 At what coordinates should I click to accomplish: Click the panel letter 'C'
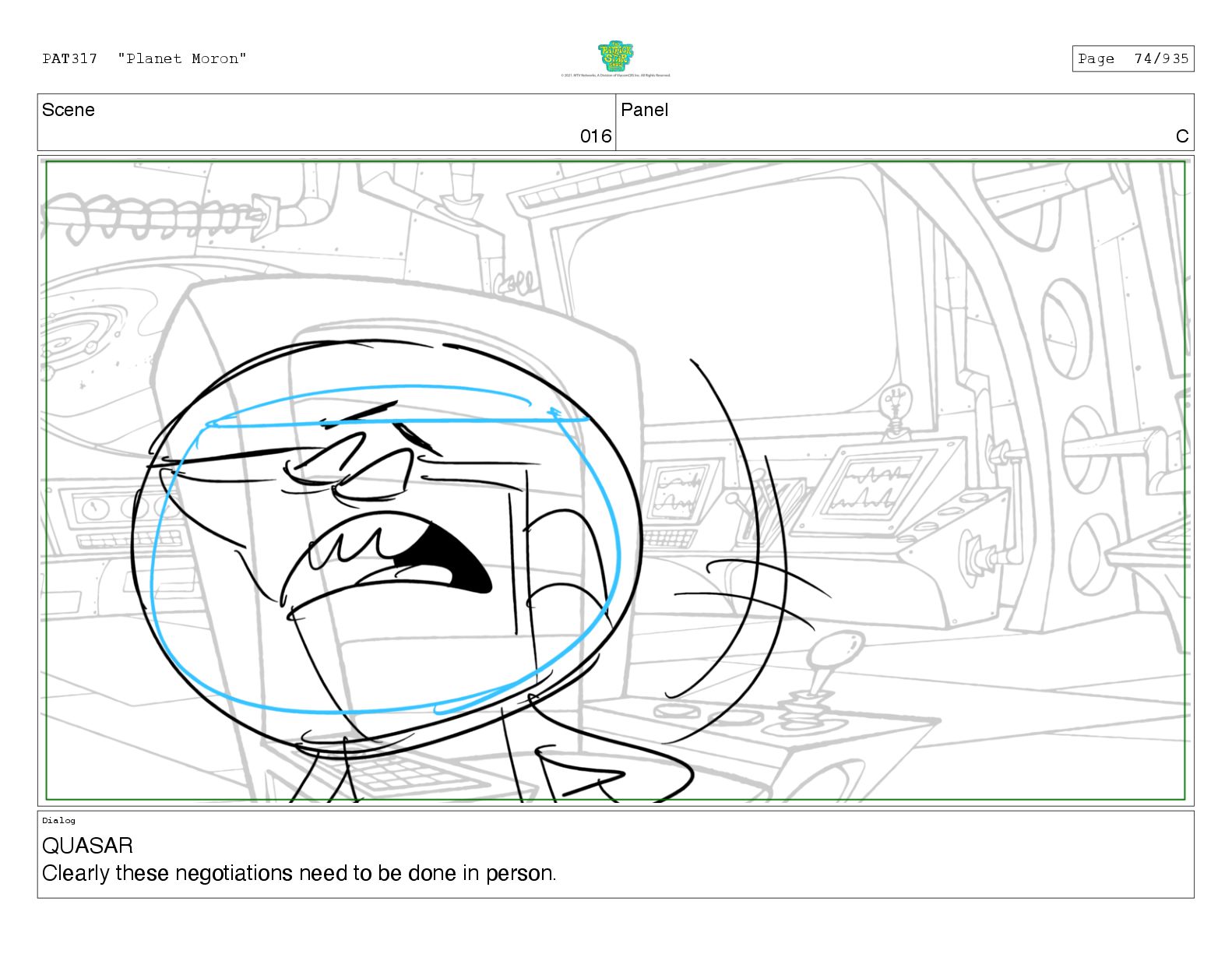click(1182, 136)
